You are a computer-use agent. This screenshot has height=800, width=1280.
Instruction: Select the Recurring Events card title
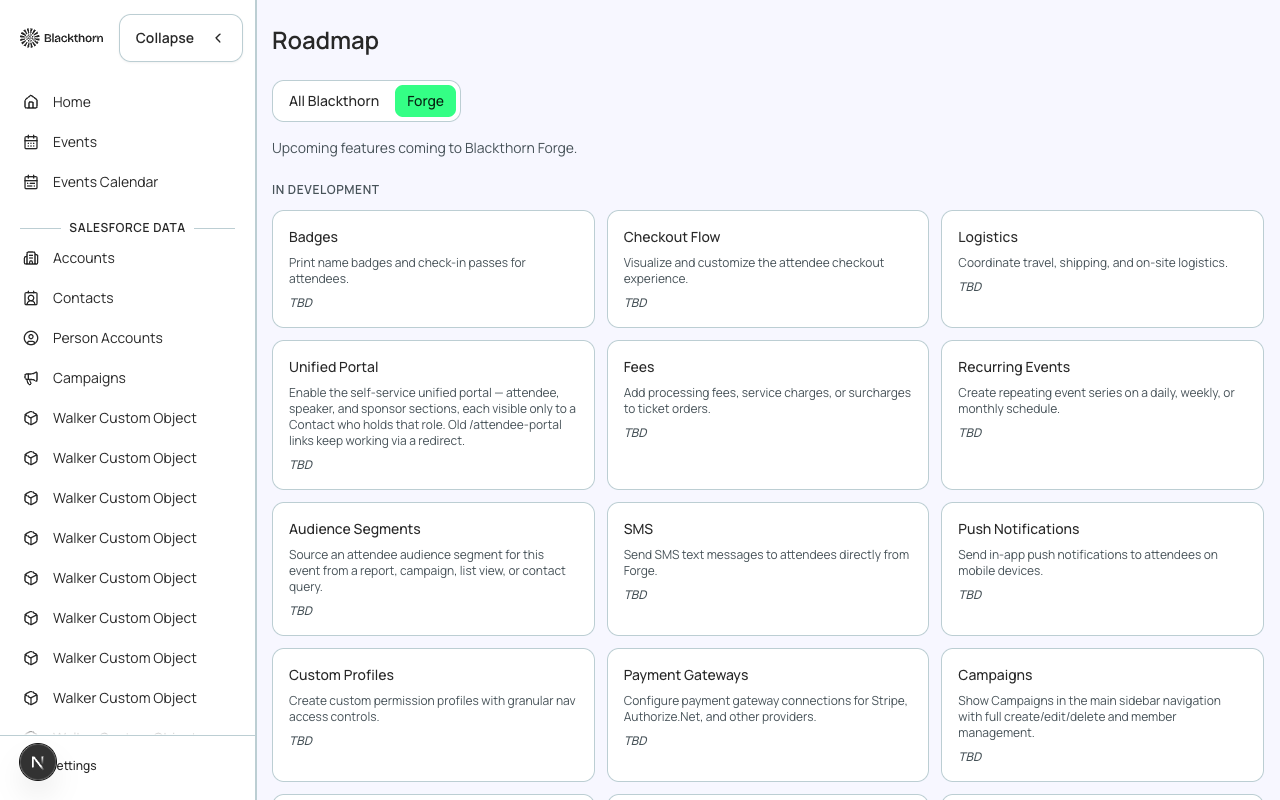click(x=1014, y=367)
